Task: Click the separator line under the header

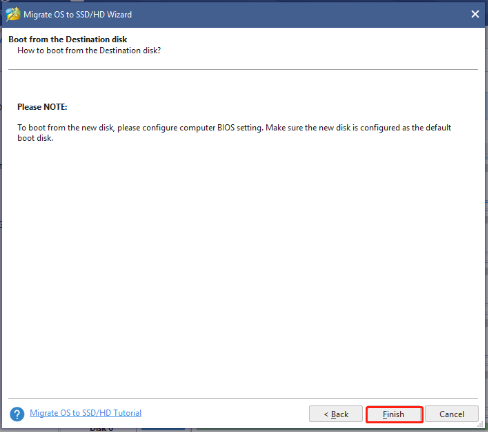Action: [243, 70]
